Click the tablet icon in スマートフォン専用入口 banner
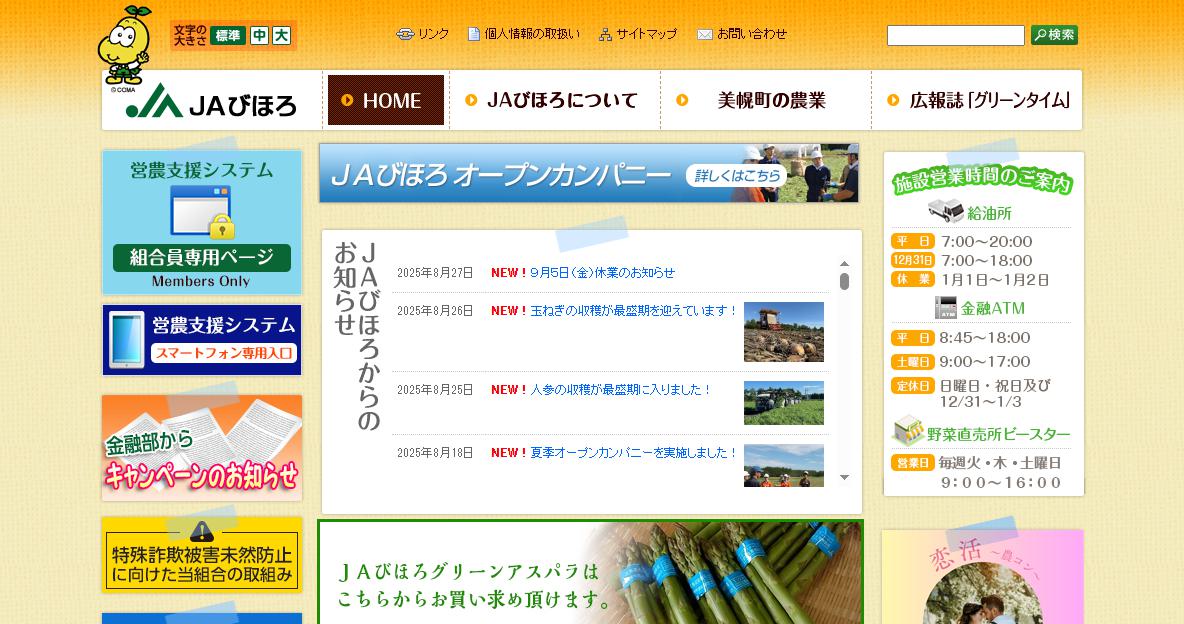 pyautogui.click(x=127, y=340)
